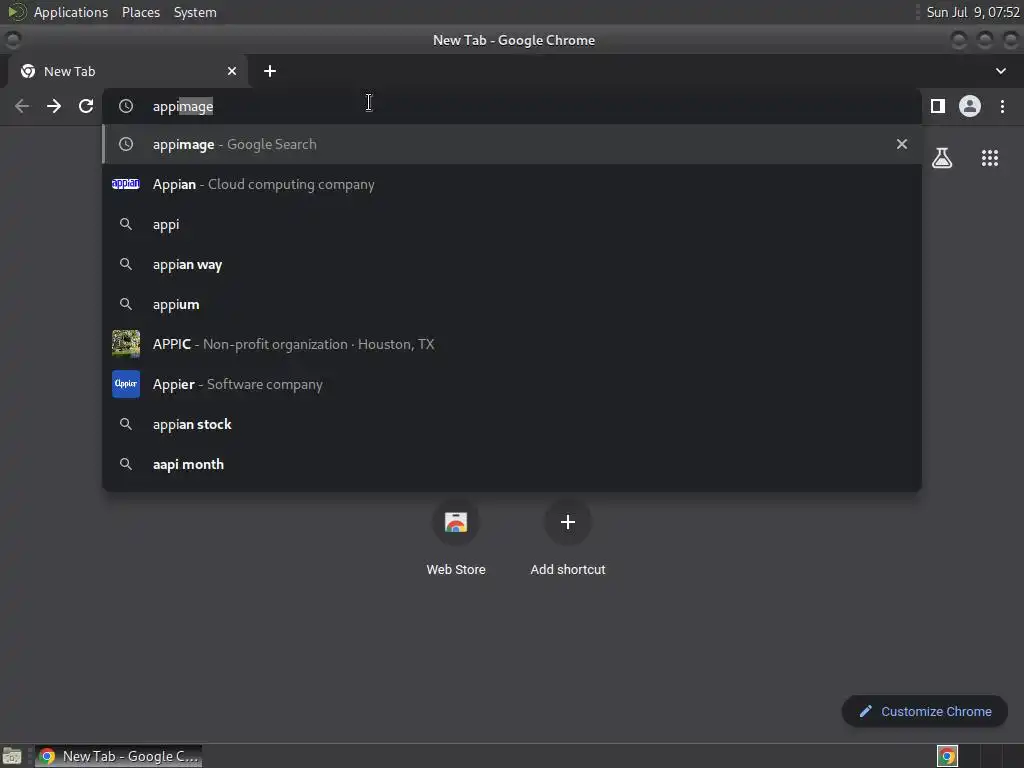Select the appimage Google Search suggestion
1024x768 pixels.
(x=512, y=144)
